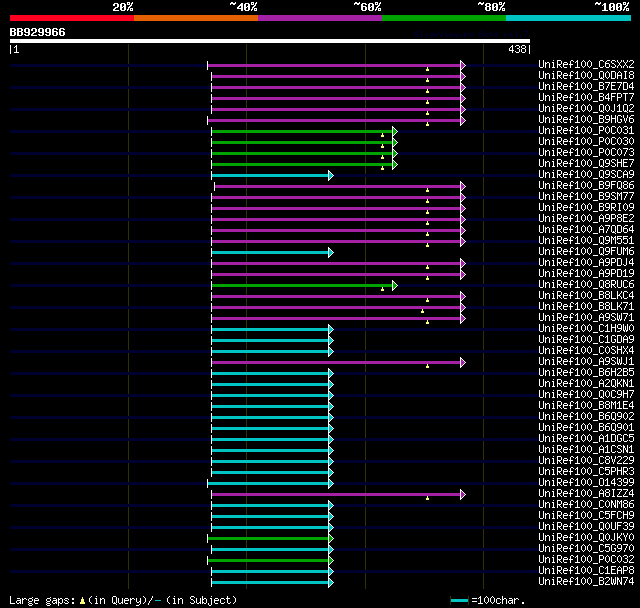Select the UniRef100_P0C073 label

pyautogui.click(x=586, y=153)
